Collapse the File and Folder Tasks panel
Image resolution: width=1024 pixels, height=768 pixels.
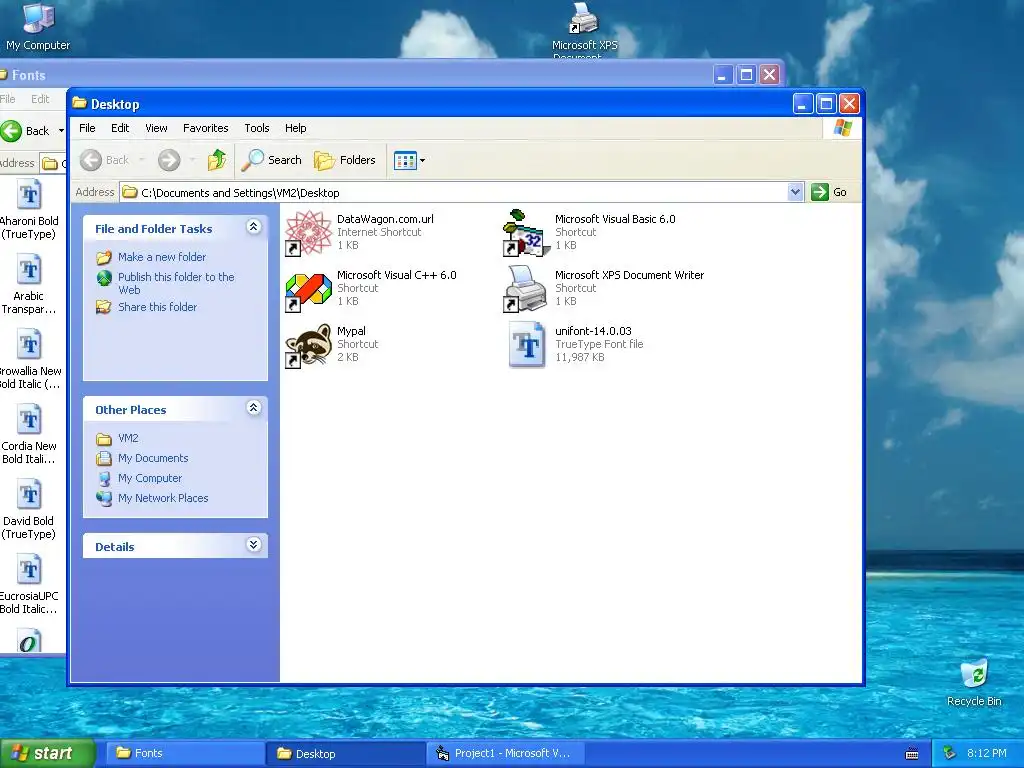click(253, 227)
